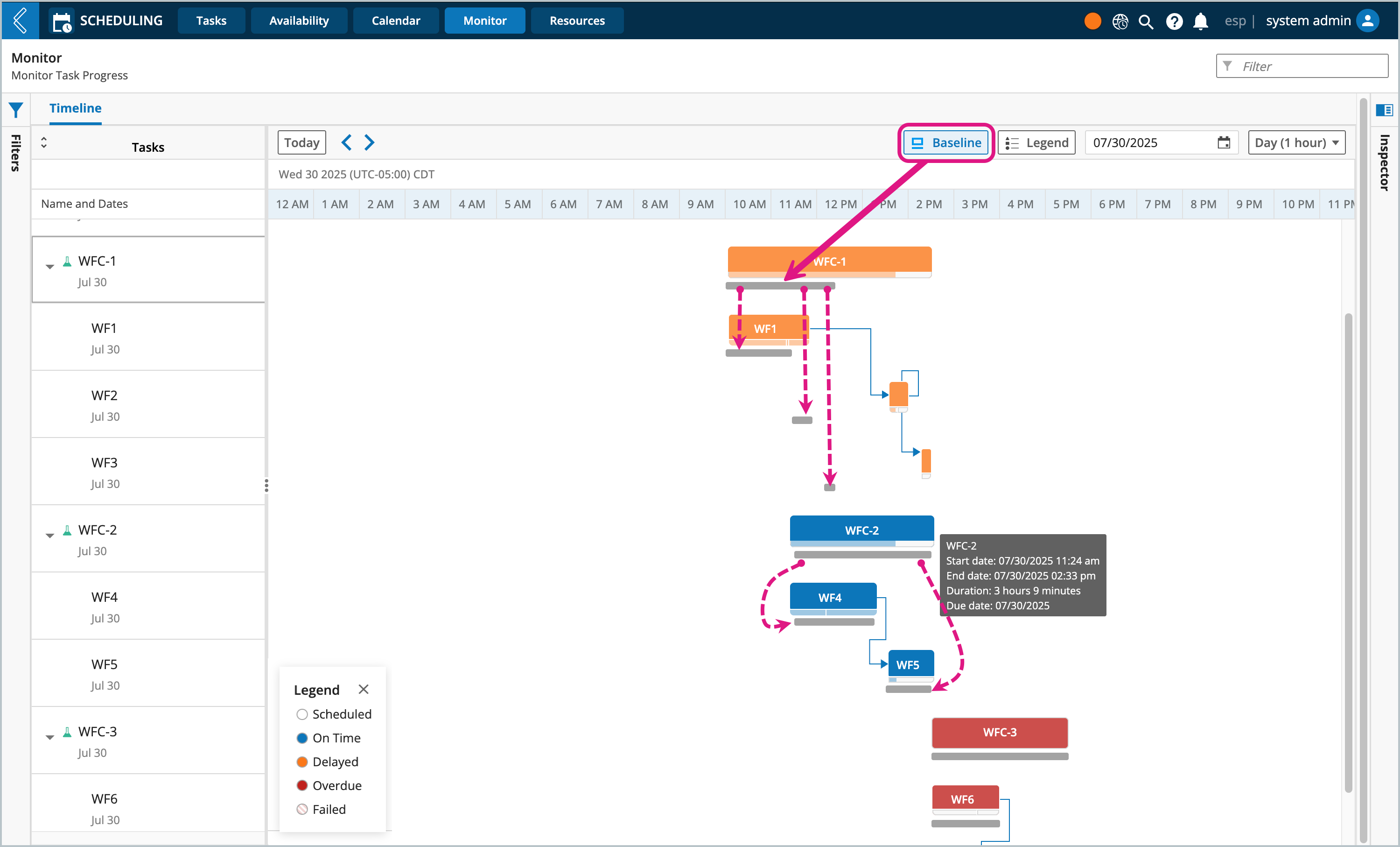Open the help question mark icon
The image size is (1400, 847).
pyautogui.click(x=1174, y=21)
